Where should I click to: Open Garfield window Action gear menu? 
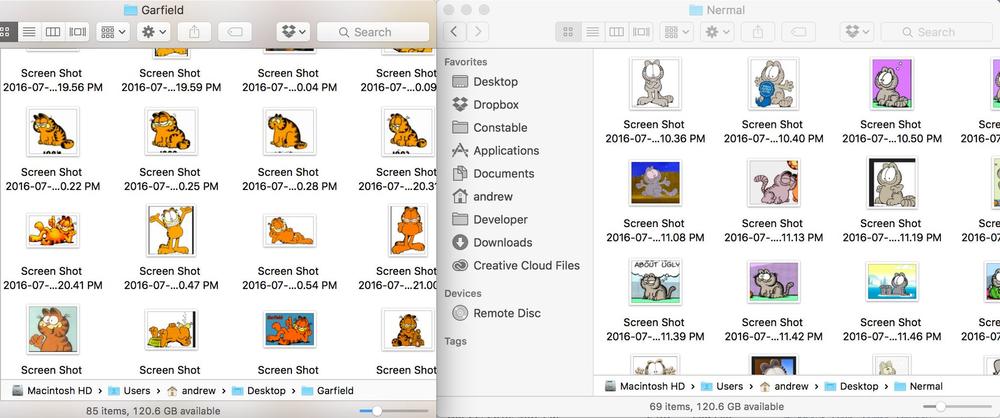point(154,31)
